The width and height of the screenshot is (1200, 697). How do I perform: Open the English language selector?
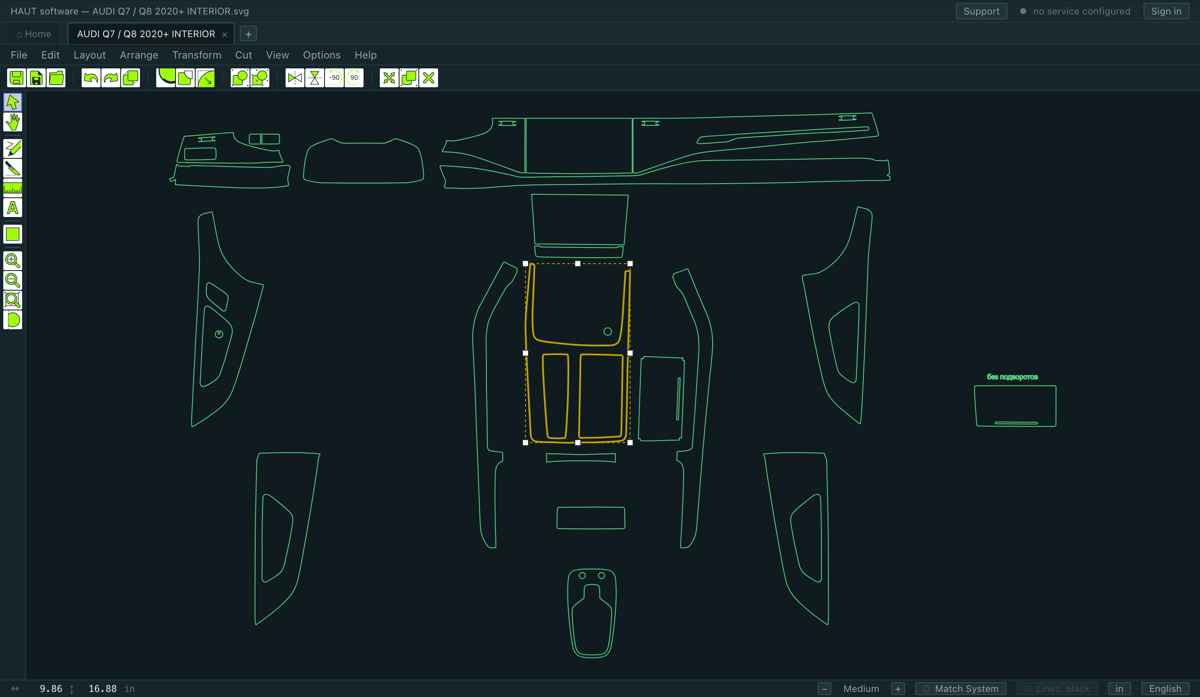[x=1165, y=688]
